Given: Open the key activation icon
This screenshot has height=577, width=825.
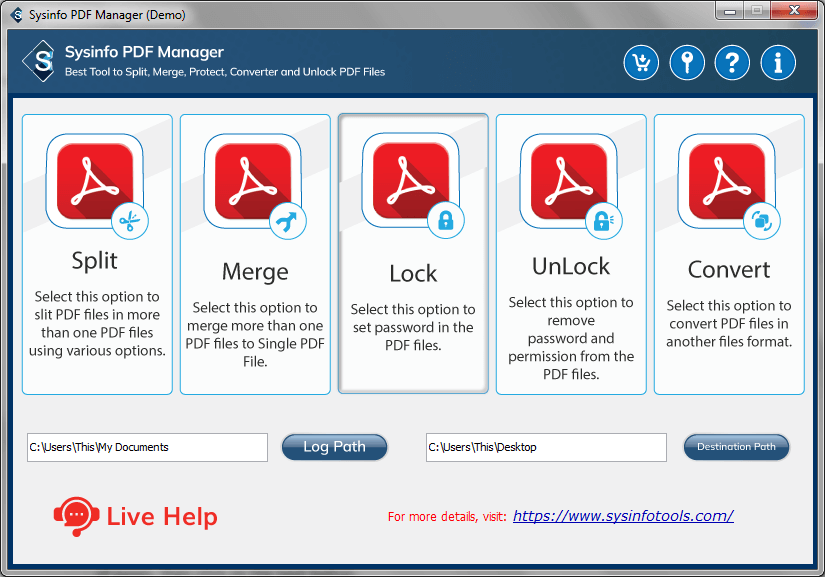Looking at the screenshot, I should (x=687, y=63).
